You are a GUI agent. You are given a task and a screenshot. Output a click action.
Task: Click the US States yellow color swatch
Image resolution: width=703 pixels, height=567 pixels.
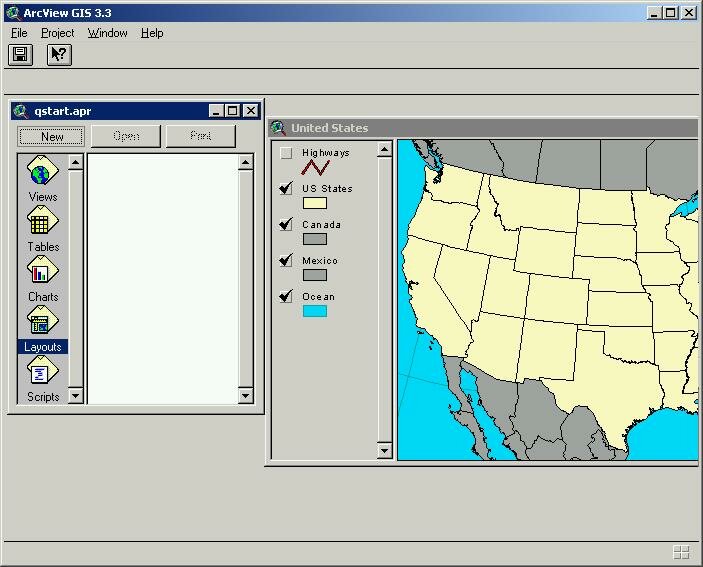coord(315,203)
